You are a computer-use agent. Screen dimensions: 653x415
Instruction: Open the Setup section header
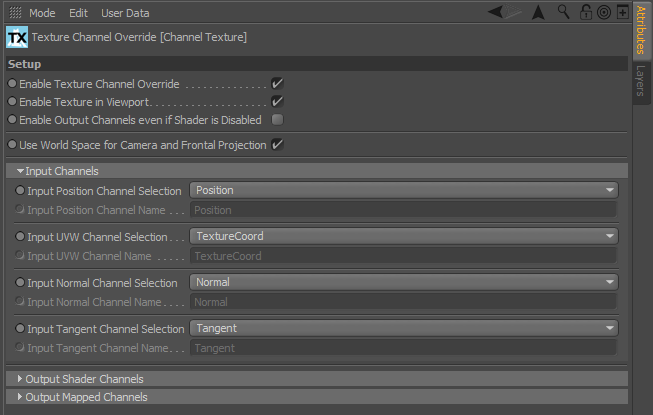coord(317,64)
